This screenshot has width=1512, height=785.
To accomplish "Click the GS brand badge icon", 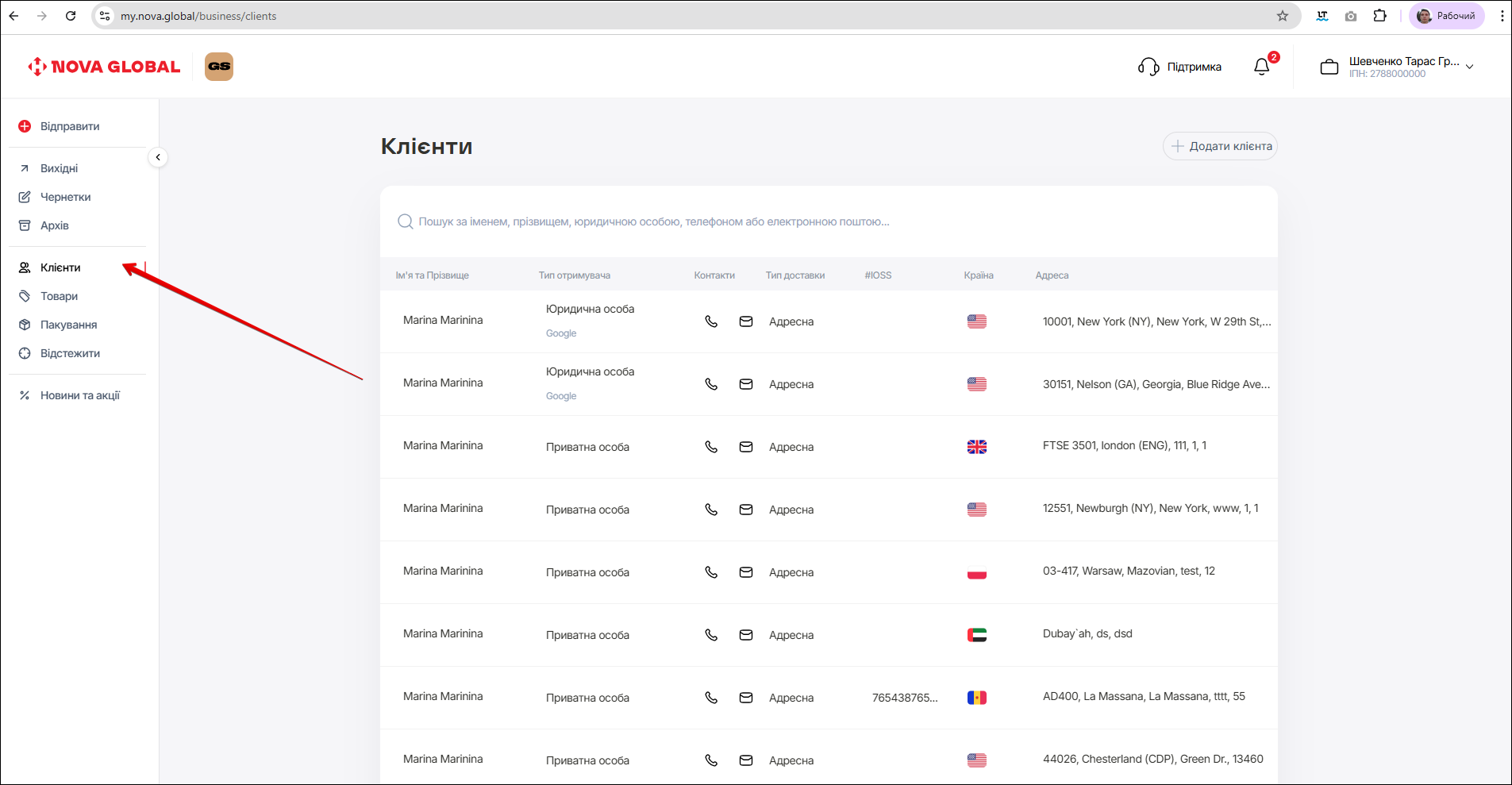I will click(x=219, y=67).
